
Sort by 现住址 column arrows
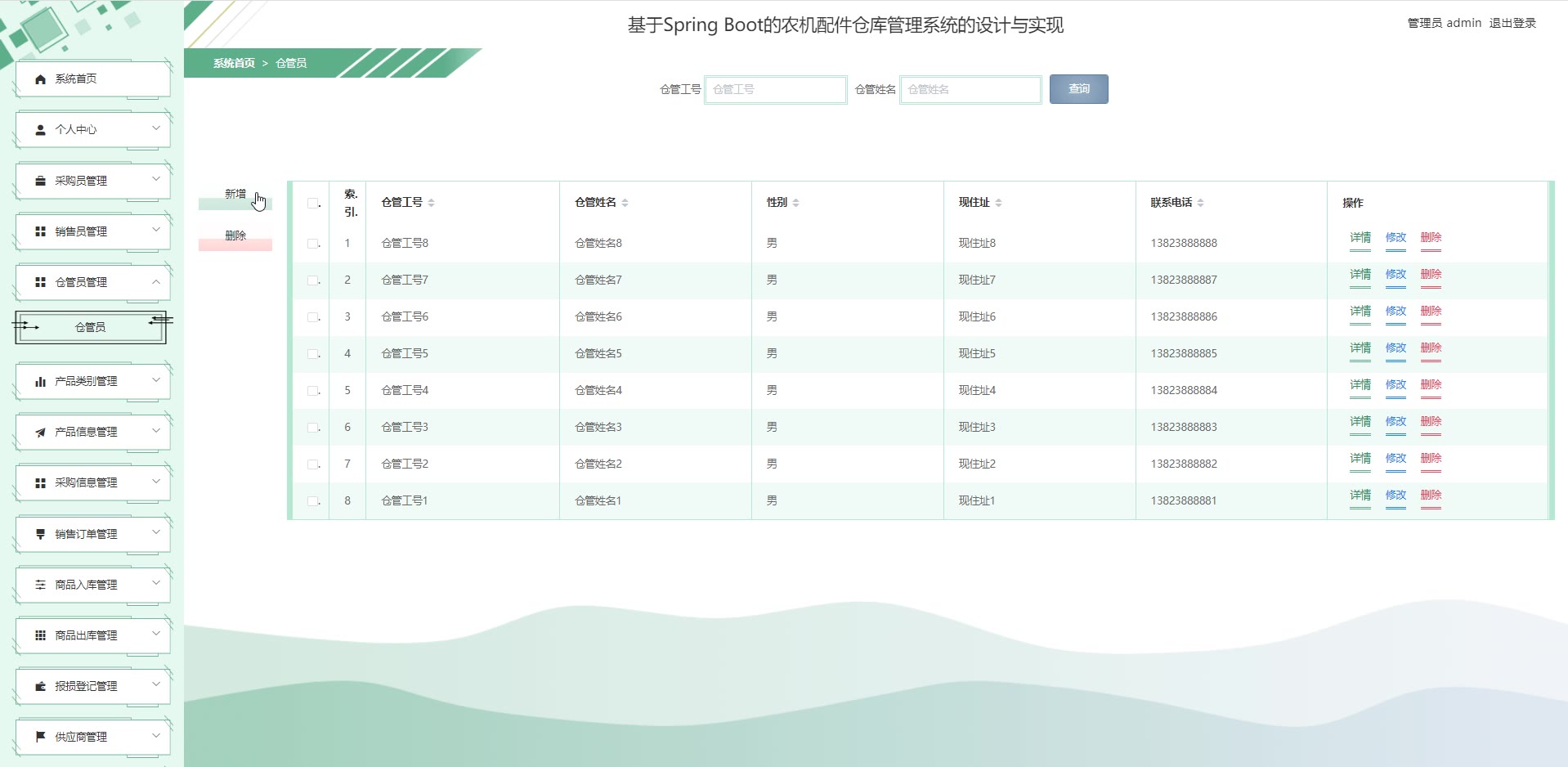click(x=998, y=203)
